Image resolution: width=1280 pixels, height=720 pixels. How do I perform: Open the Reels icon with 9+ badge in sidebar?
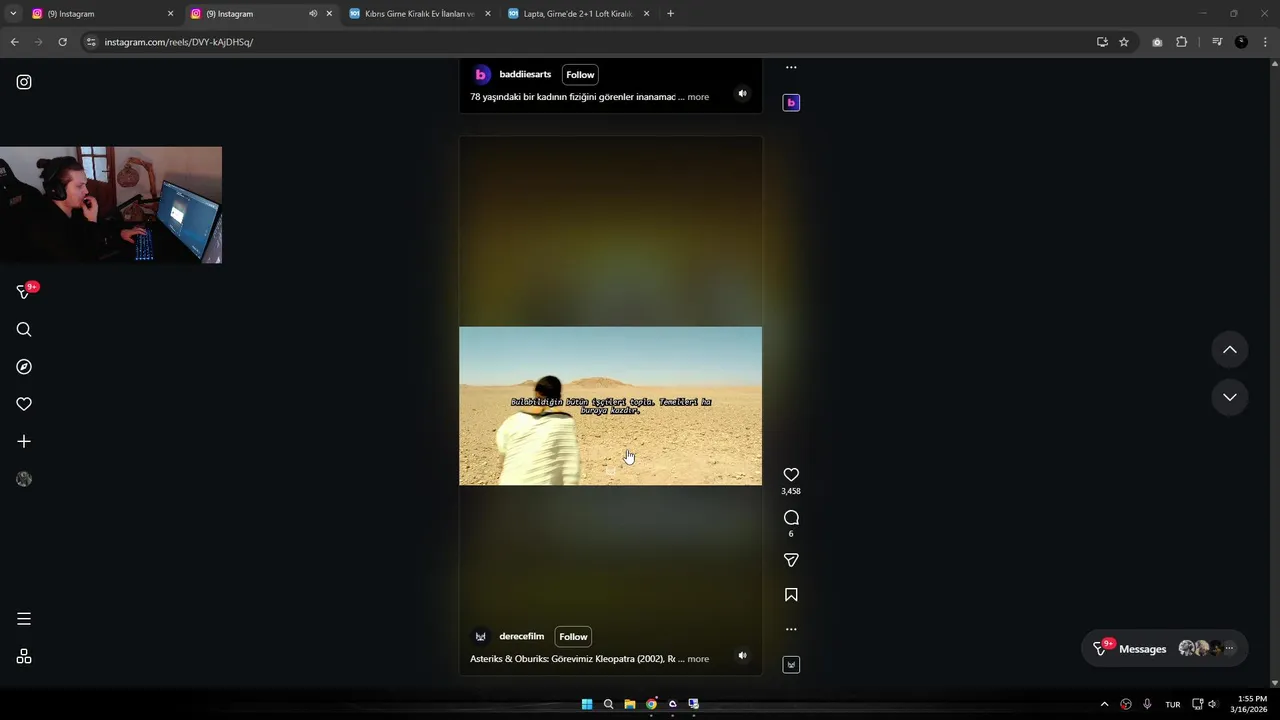pos(24,291)
